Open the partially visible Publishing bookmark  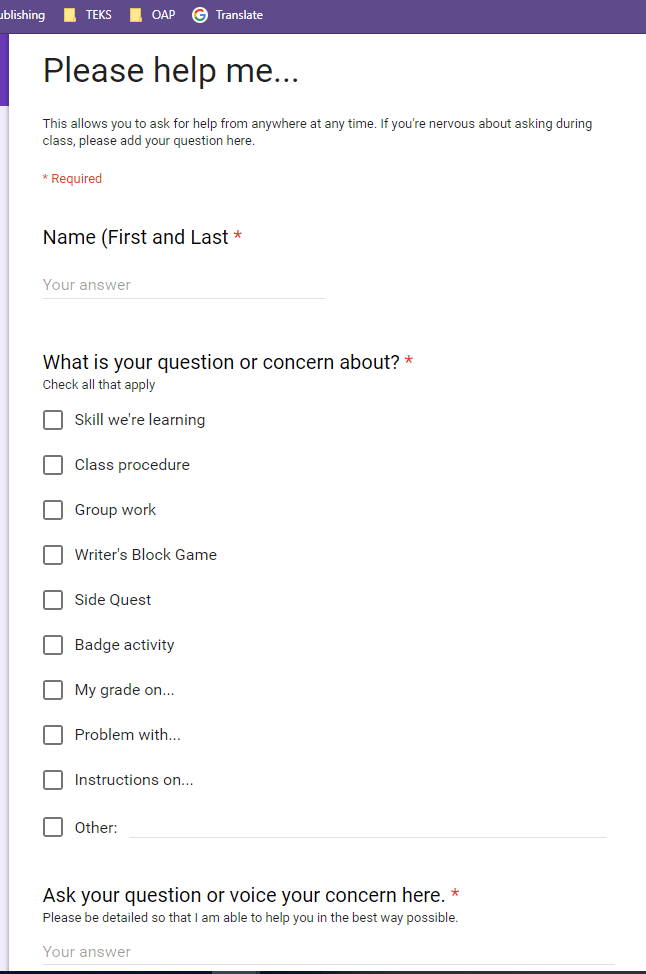coord(22,15)
